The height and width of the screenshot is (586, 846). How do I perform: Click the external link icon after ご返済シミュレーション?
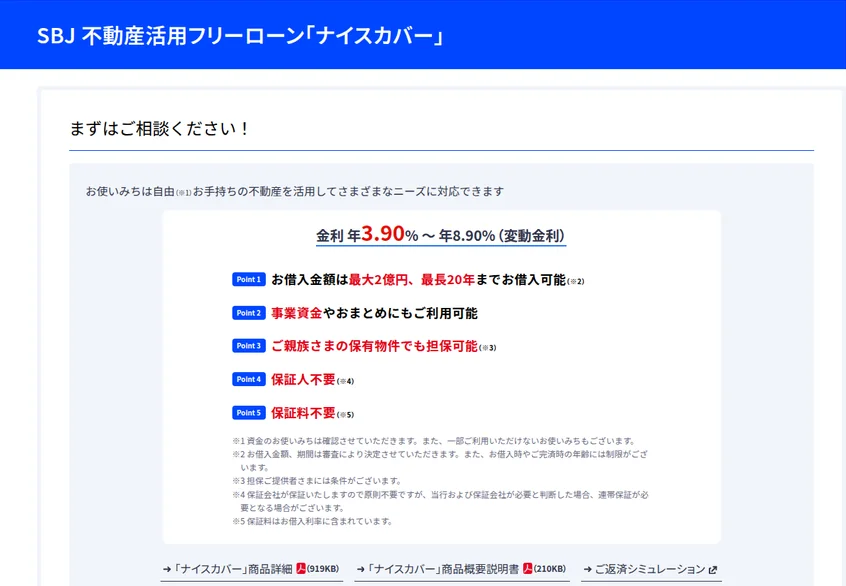[713, 569]
